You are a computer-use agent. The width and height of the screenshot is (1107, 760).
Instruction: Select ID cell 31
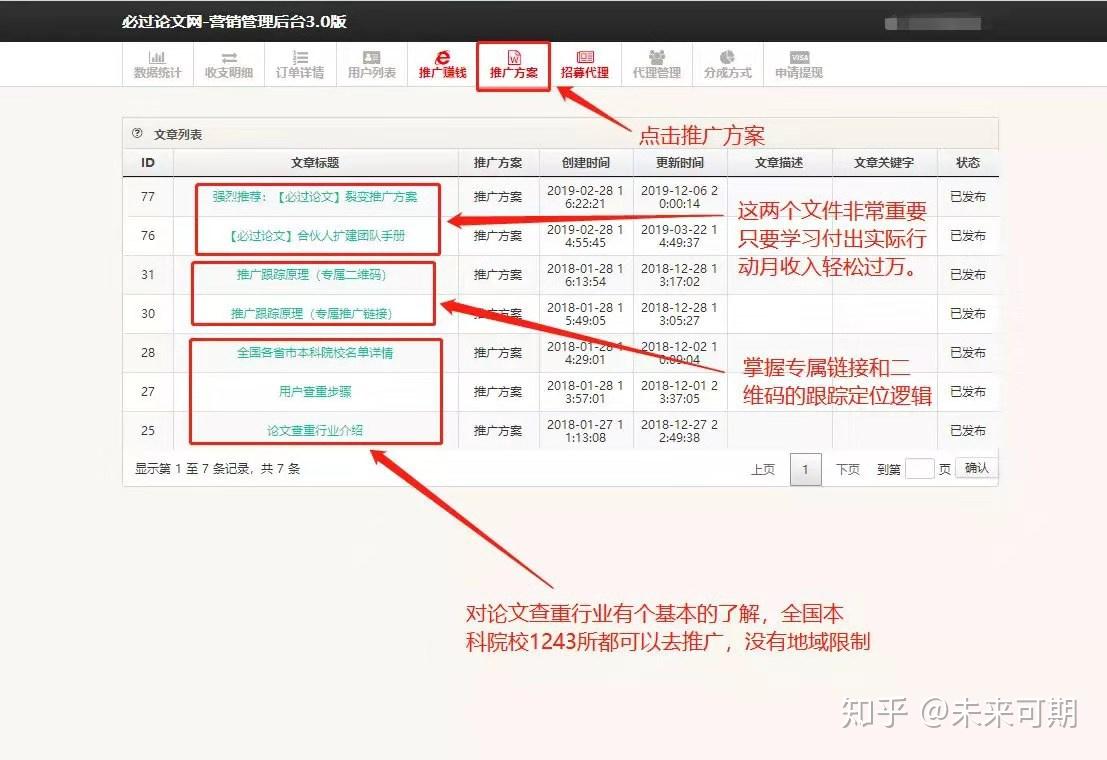point(148,275)
